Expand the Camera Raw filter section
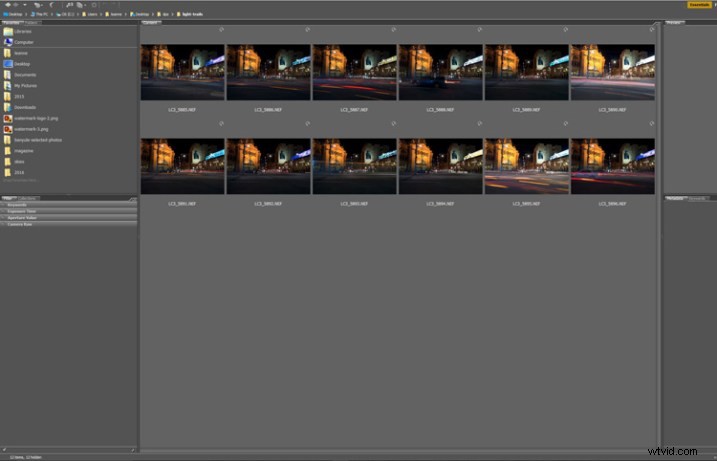The image size is (717, 461). (69, 224)
